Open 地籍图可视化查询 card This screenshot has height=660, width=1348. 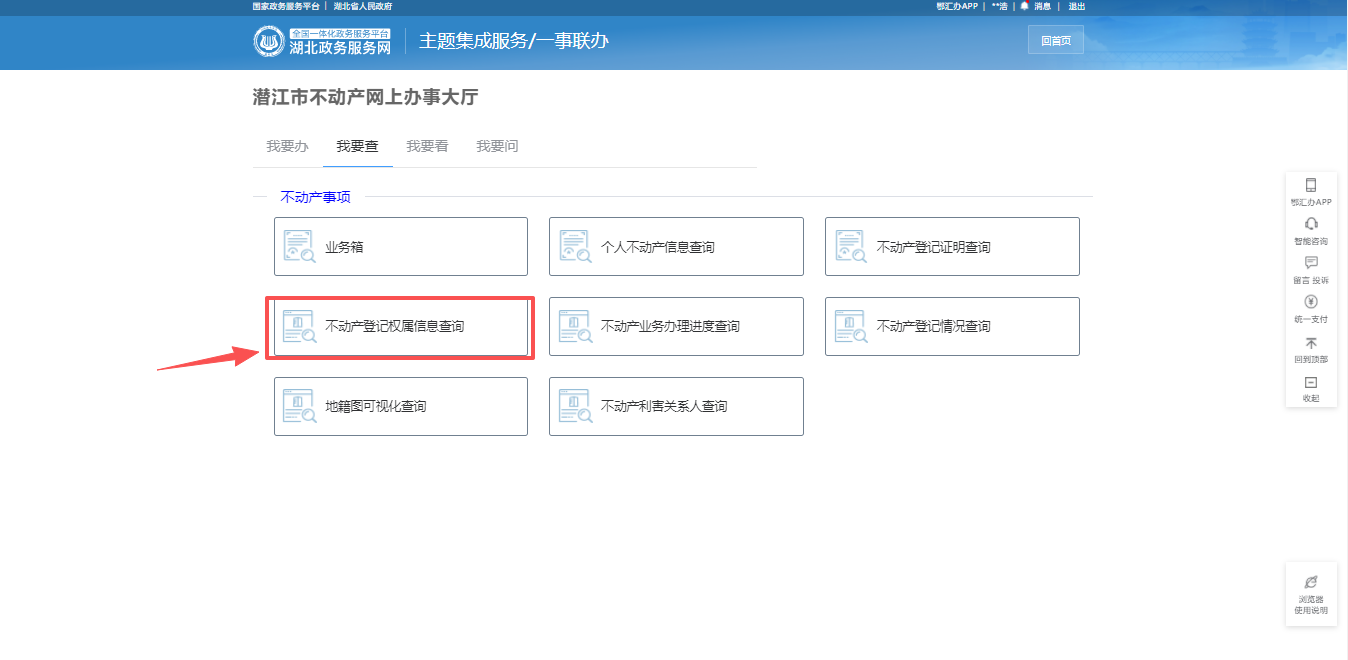click(x=400, y=407)
